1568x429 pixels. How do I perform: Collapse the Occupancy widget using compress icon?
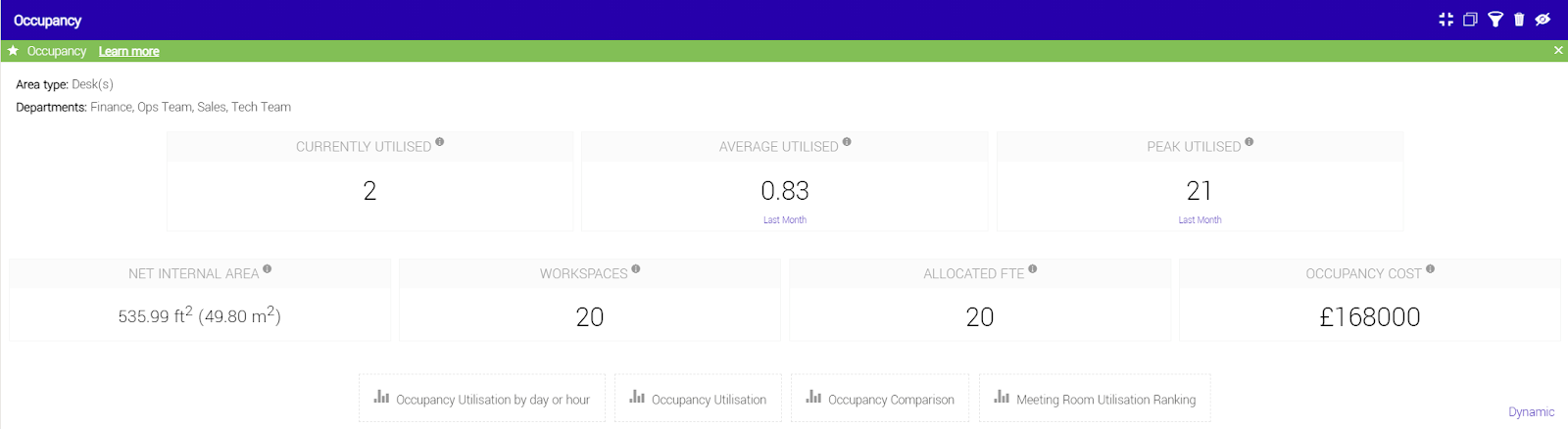[1445, 20]
